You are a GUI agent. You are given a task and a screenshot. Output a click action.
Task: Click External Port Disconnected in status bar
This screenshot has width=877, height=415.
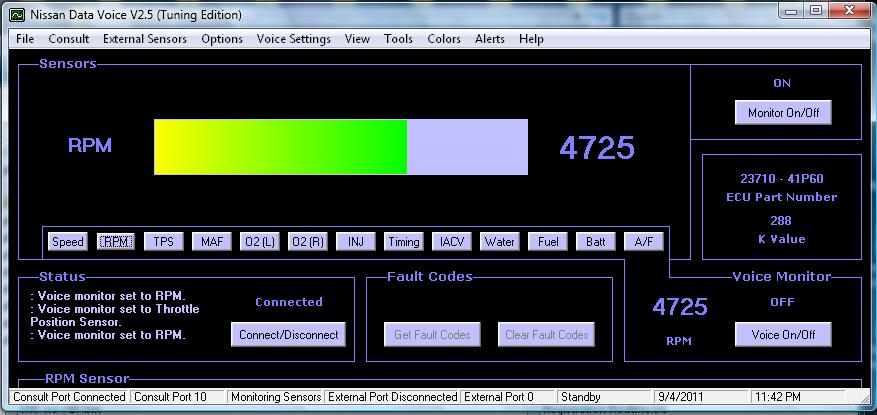pos(392,397)
